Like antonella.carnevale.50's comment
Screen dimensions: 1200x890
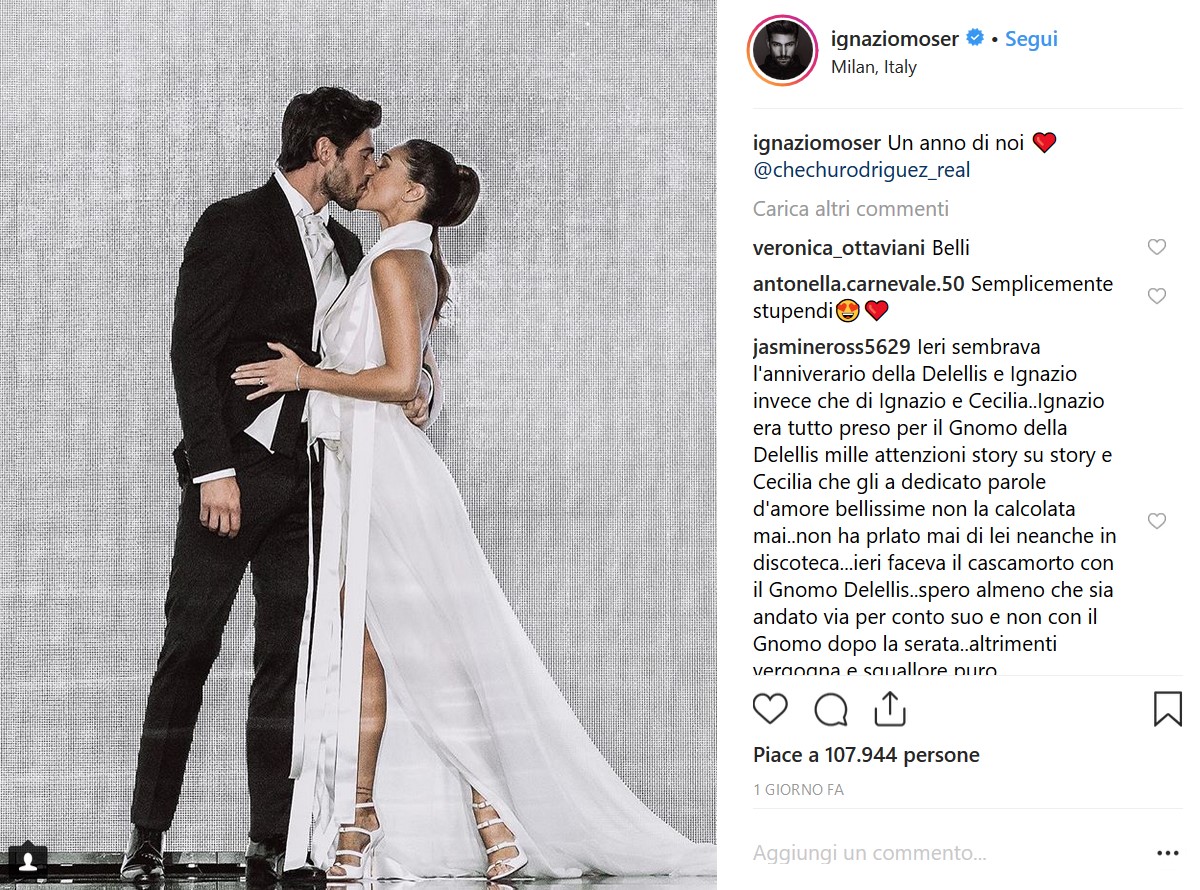[x=1157, y=297]
